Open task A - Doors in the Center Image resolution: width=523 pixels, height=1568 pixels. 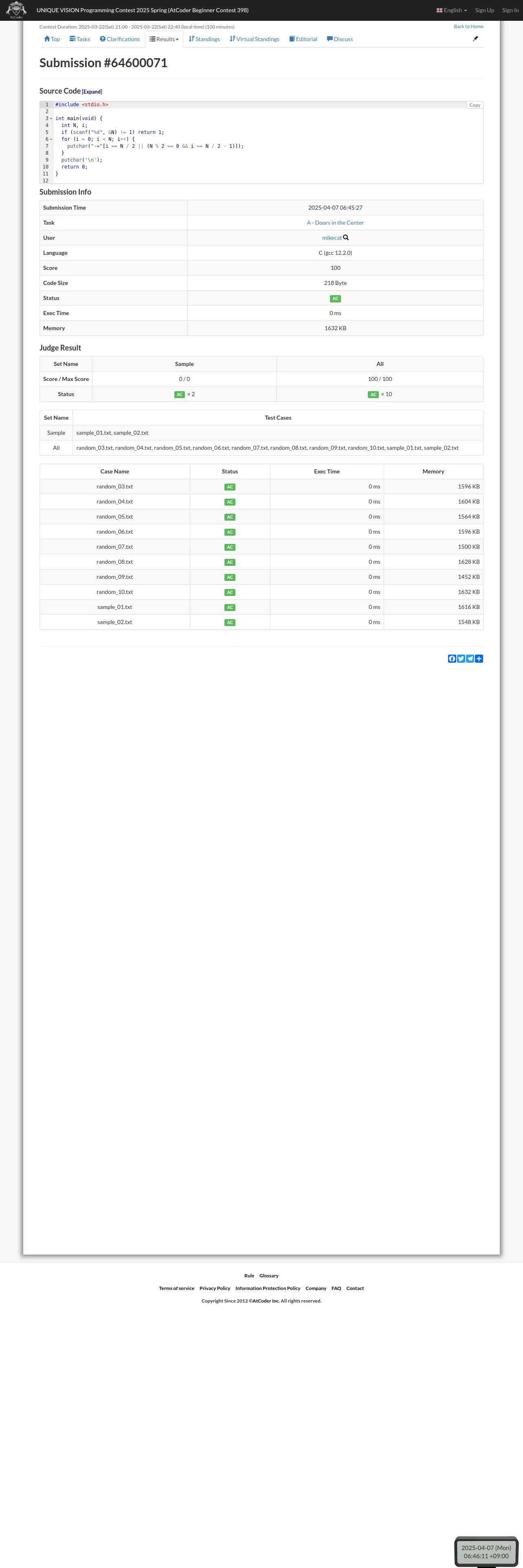coord(336,223)
